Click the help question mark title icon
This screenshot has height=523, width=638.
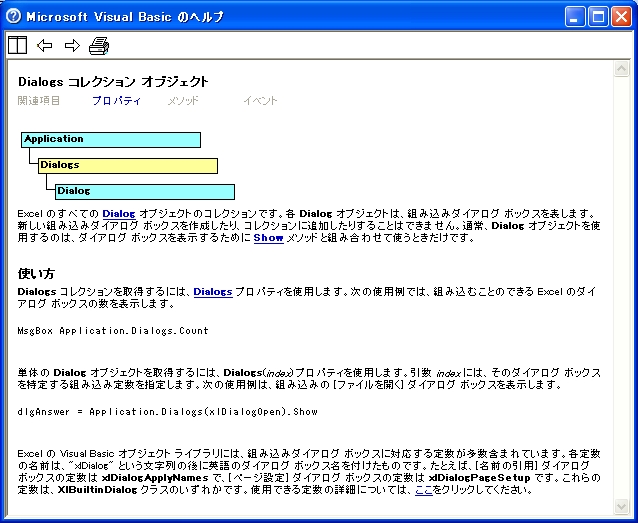(x=13, y=16)
